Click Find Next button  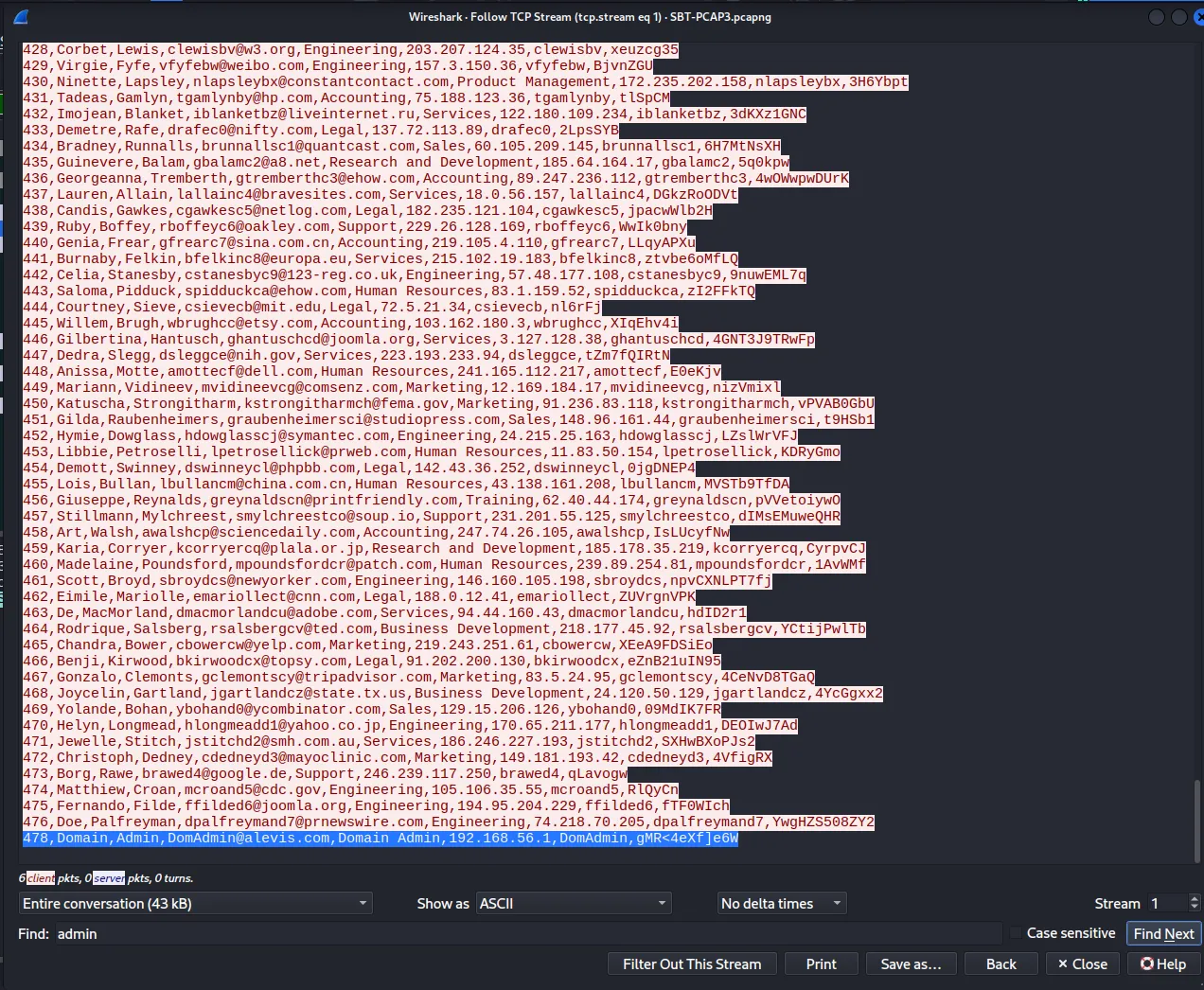1163,933
